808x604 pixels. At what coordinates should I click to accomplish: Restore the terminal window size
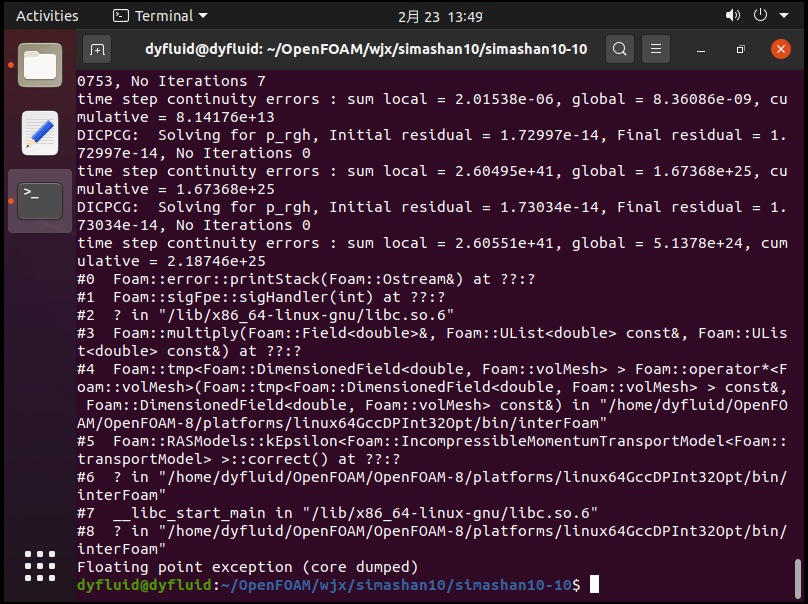pos(740,49)
